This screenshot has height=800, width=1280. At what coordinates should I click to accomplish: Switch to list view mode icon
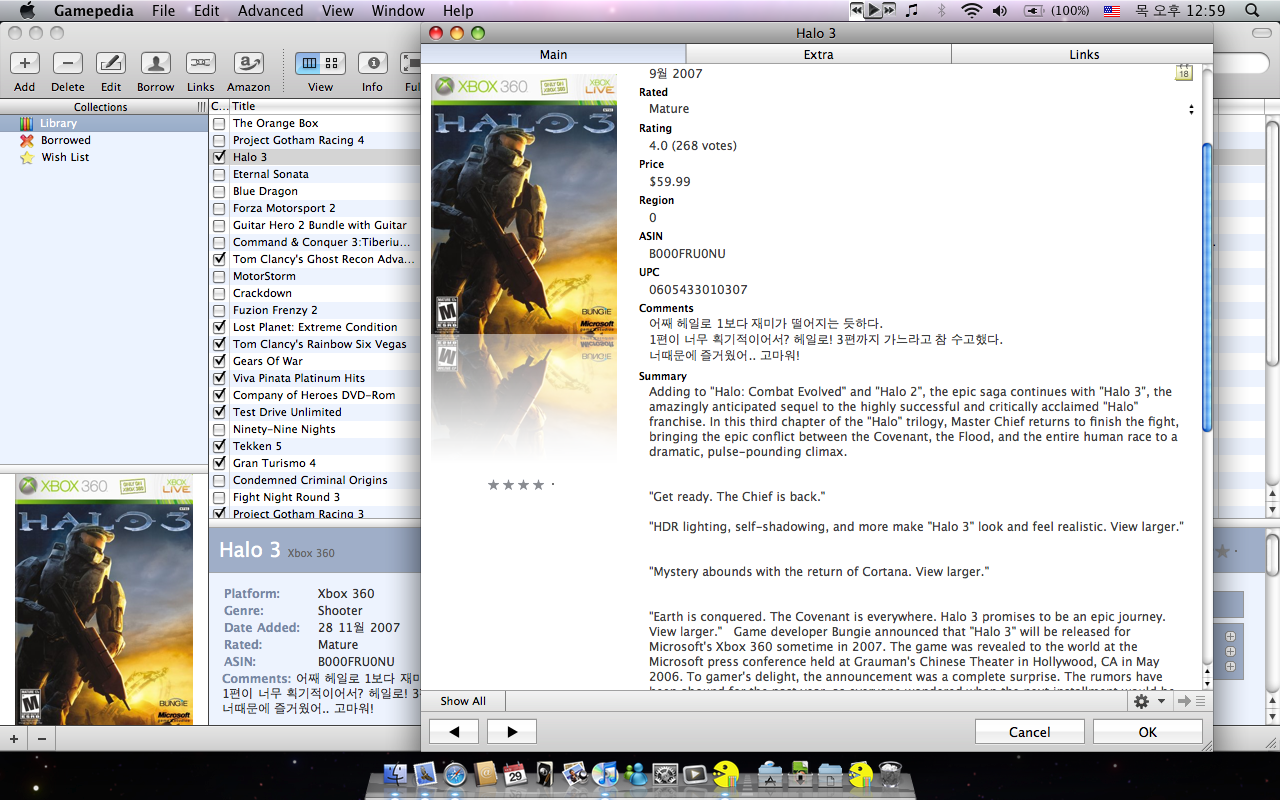(x=308, y=63)
